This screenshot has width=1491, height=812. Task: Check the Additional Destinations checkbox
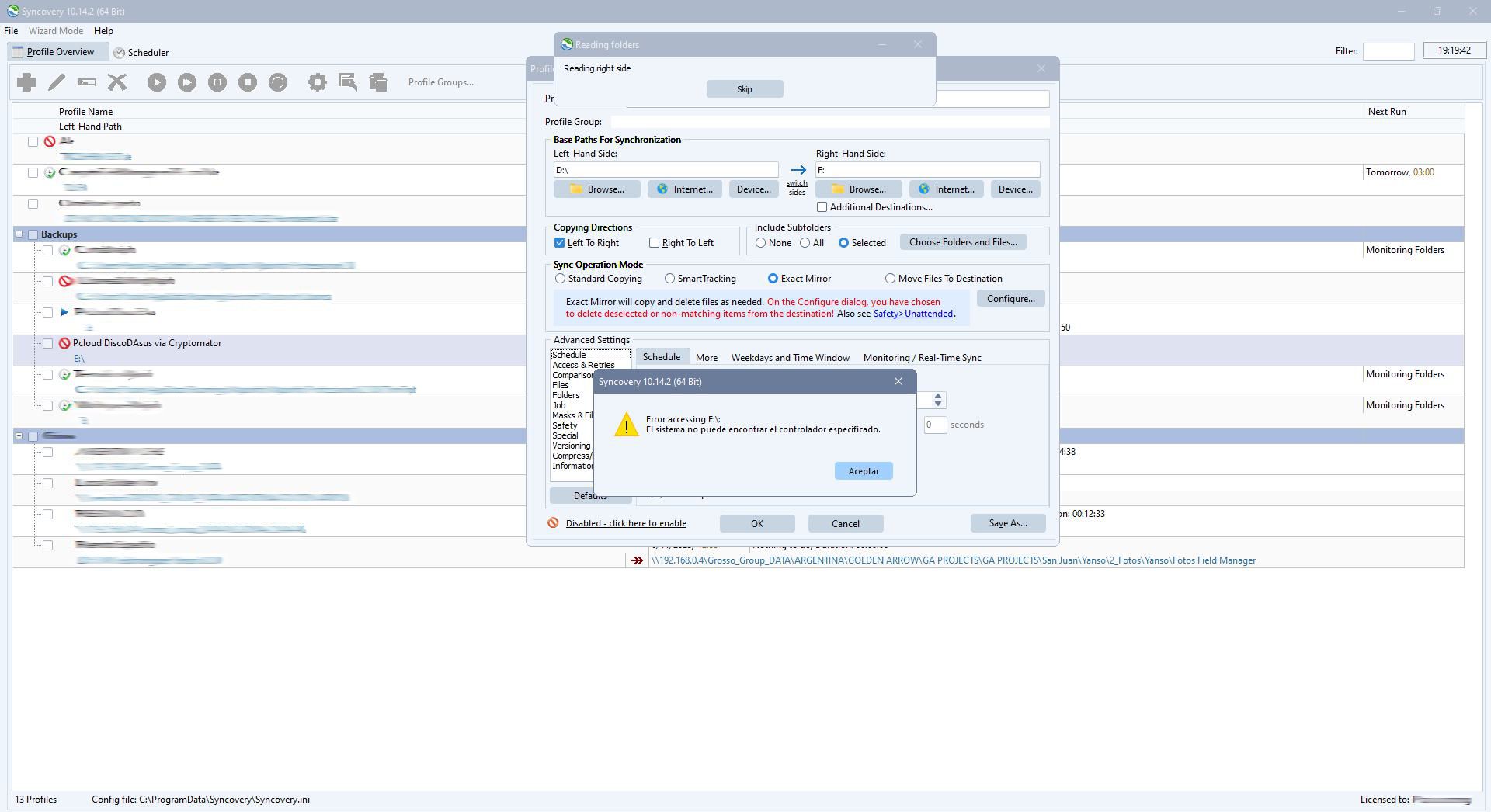822,207
